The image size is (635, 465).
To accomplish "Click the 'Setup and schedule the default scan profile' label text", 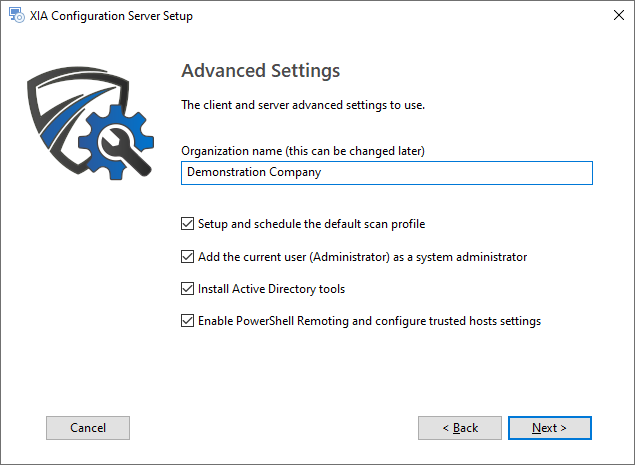I will (x=311, y=224).
